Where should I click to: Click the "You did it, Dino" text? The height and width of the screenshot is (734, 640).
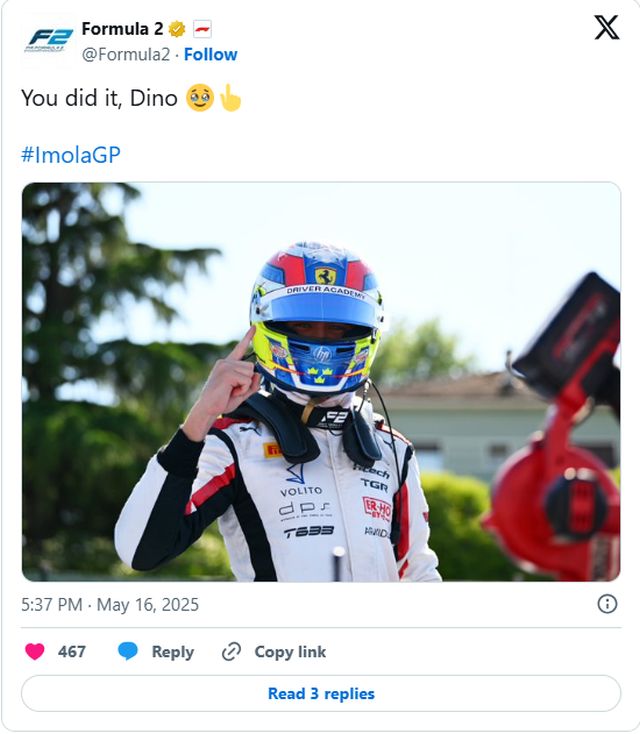(99, 98)
